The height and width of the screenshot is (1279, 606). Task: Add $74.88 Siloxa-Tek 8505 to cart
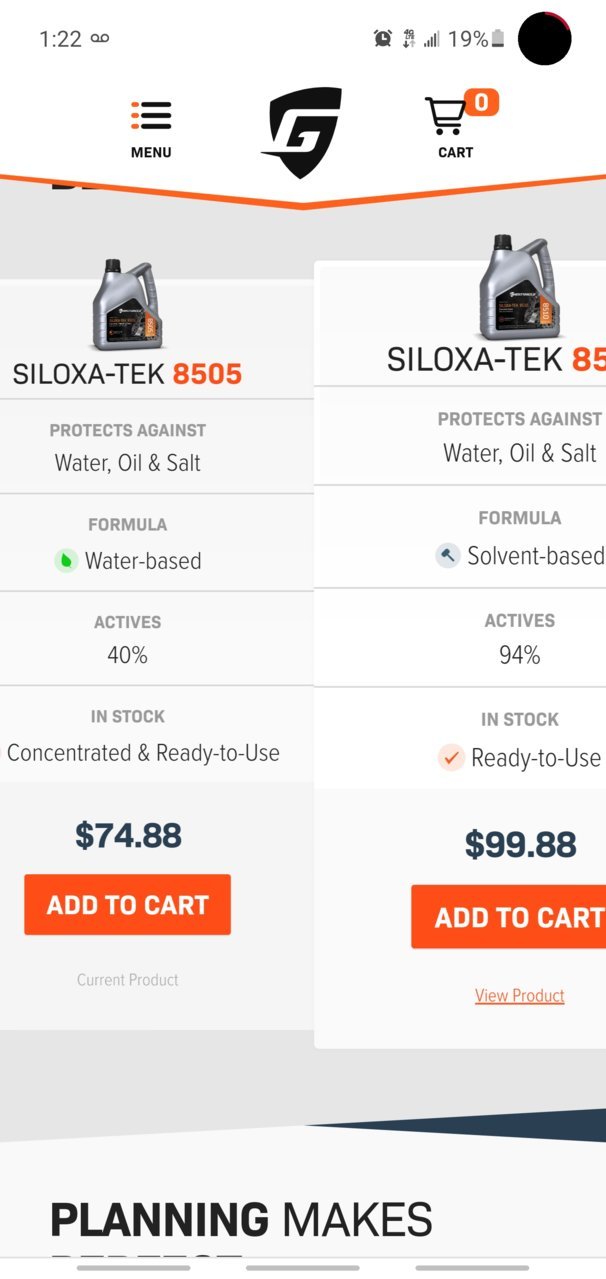tap(128, 905)
